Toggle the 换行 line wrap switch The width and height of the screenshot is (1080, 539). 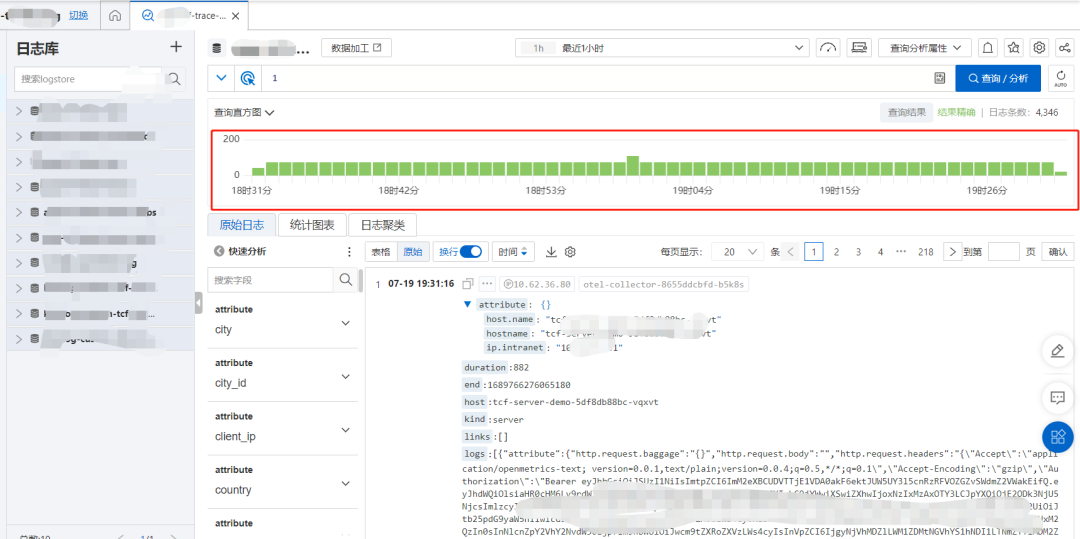(470, 252)
